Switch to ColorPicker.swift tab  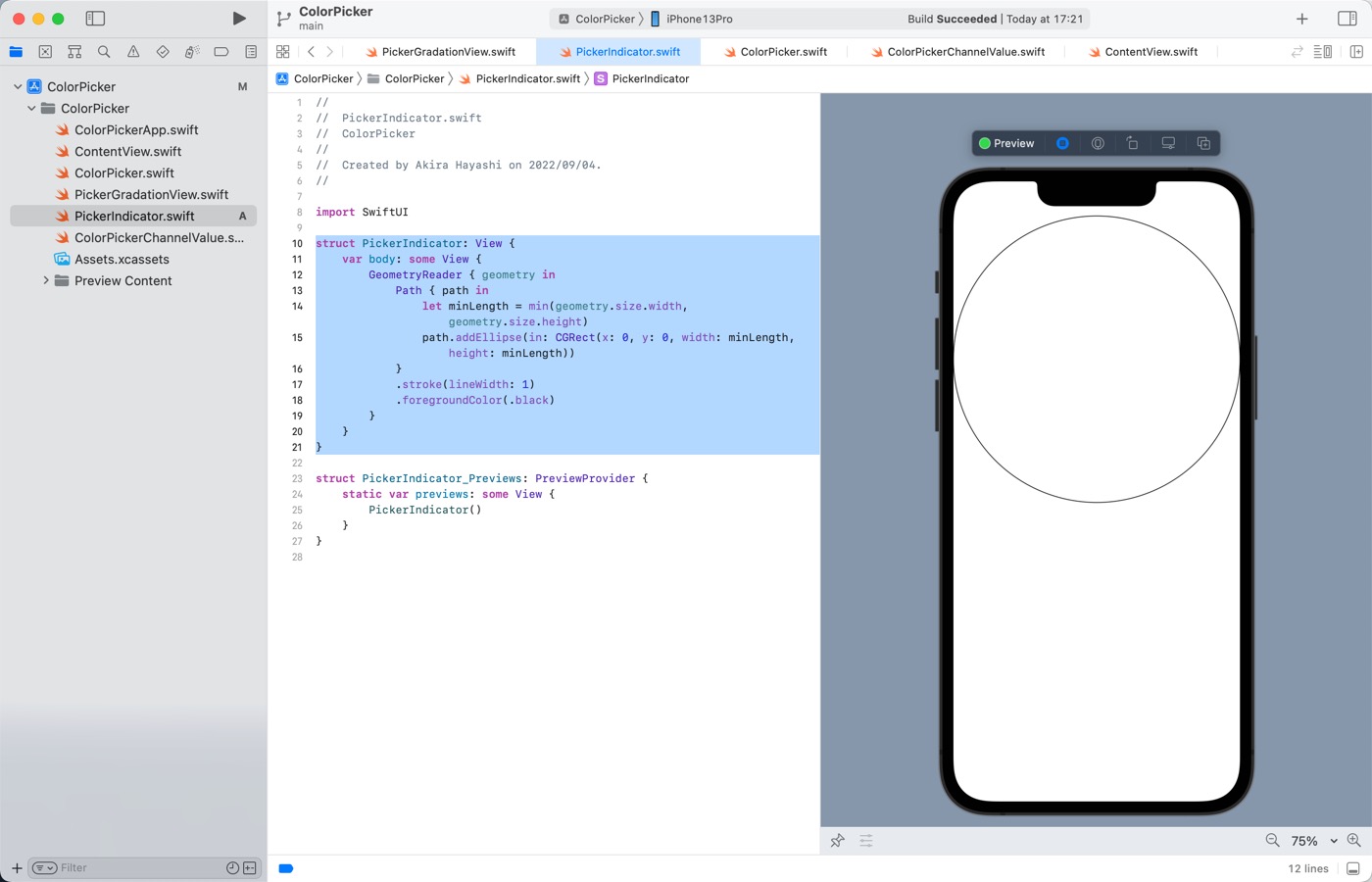(x=775, y=52)
